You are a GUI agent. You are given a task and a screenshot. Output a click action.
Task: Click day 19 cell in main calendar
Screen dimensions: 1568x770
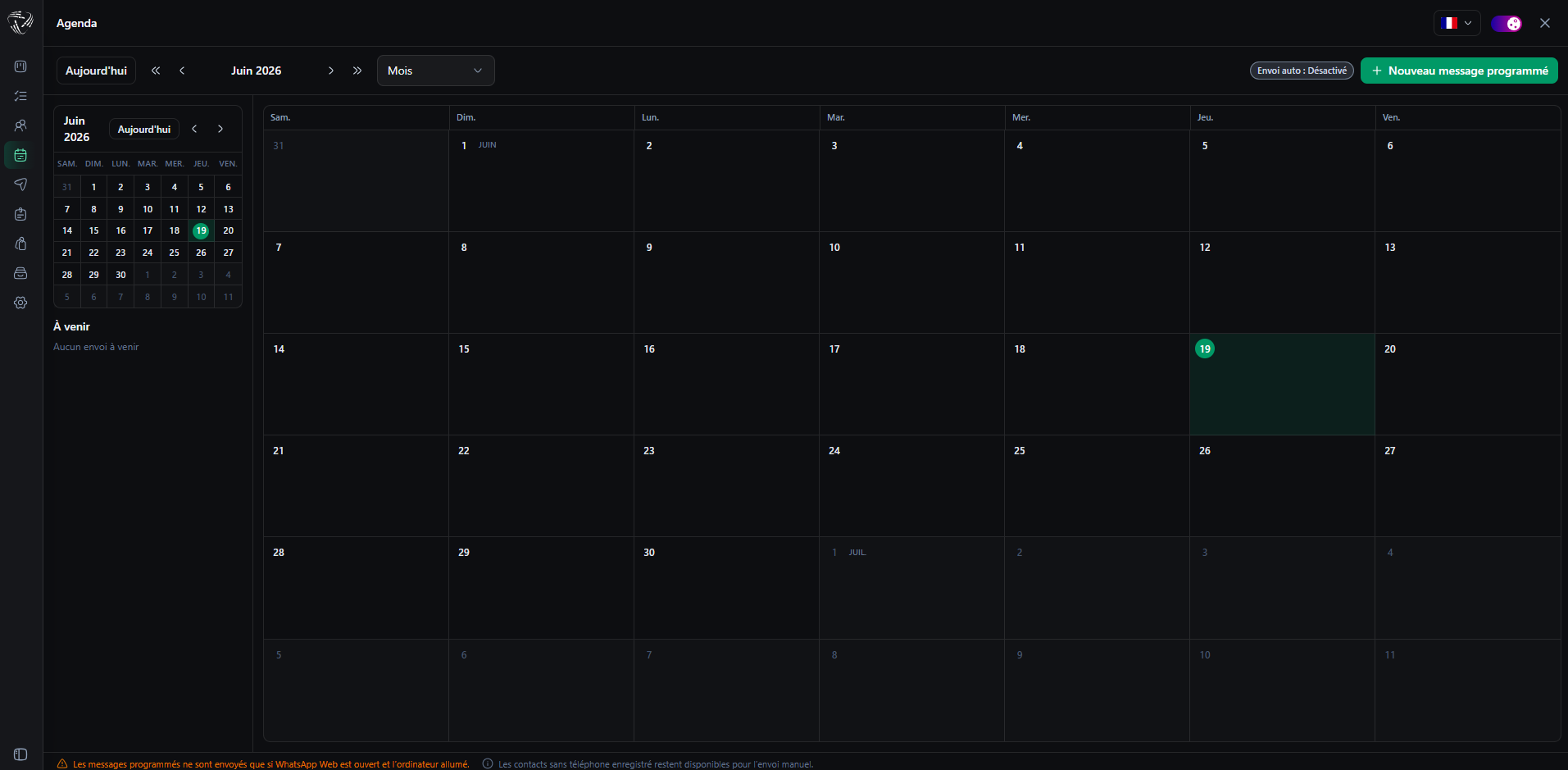click(x=1282, y=384)
